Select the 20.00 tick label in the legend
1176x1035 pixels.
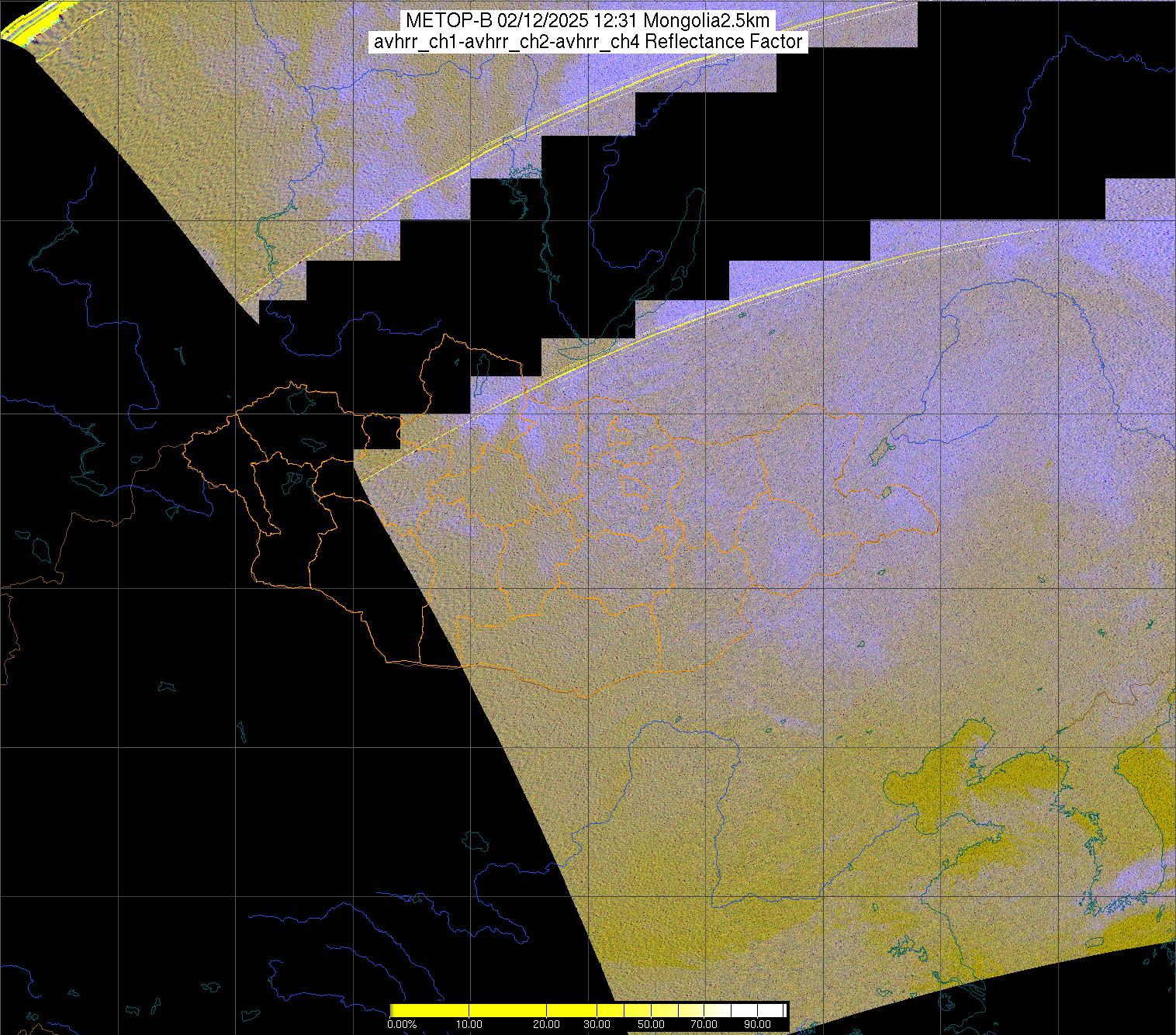pos(547,1024)
